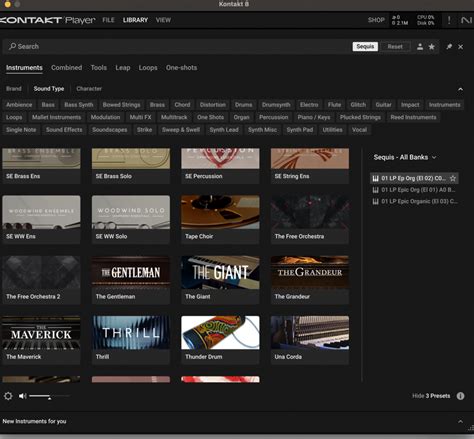474x439 pixels.
Task: Click the user content person icon
Action: click(420, 47)
